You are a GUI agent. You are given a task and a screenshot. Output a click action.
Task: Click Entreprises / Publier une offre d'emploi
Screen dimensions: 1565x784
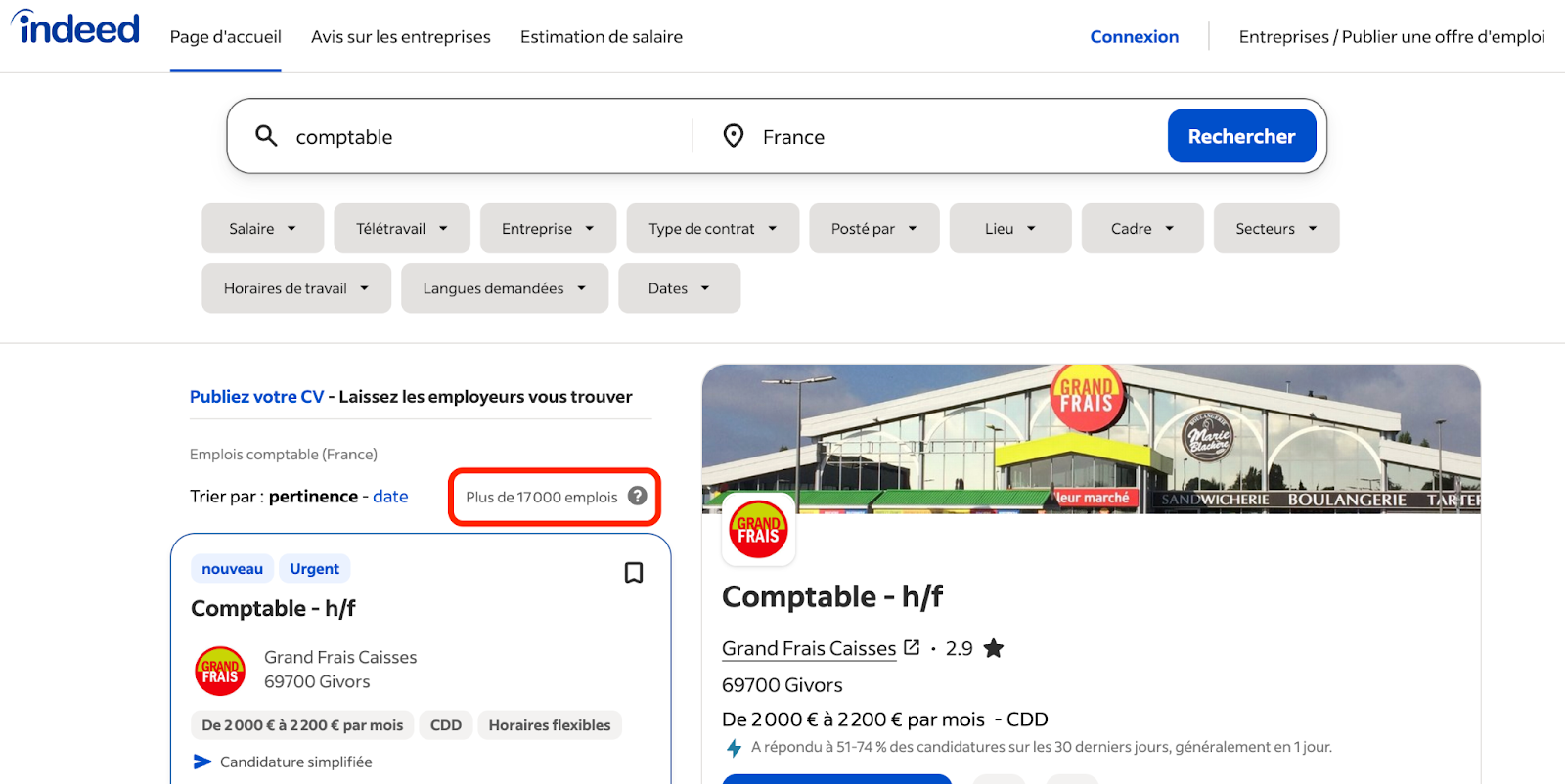[x=1392, y=37]
